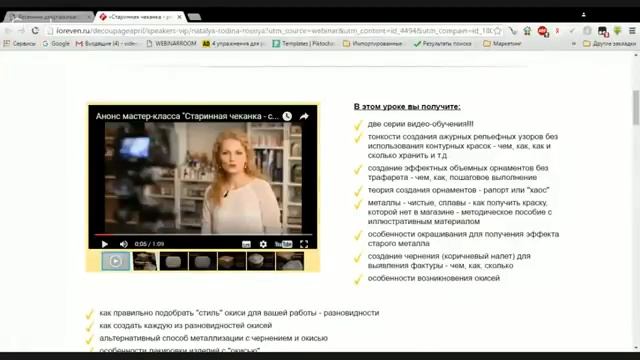Select the first gallery thumbnail with play icon
This screenshot has height=360, width=640.
point(116,261)
